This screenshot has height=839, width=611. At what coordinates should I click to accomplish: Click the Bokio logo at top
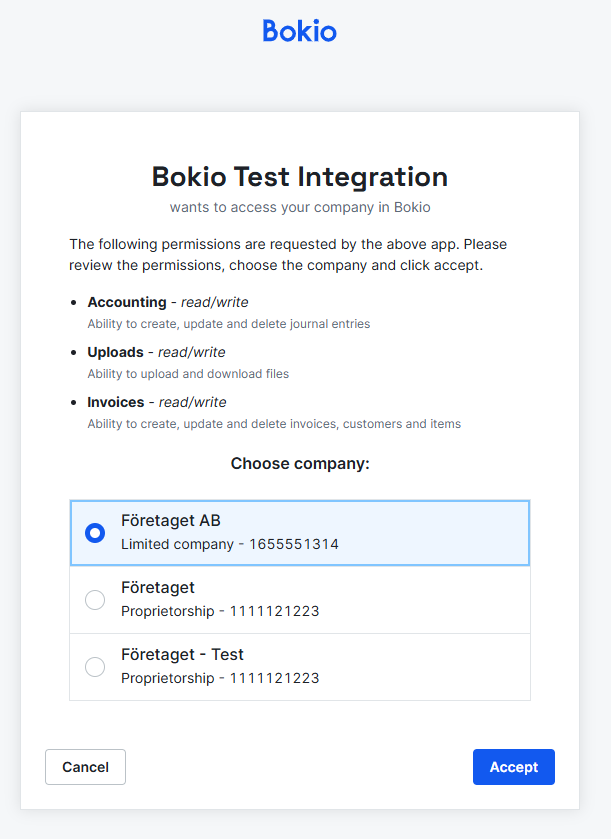click(300, 31)
